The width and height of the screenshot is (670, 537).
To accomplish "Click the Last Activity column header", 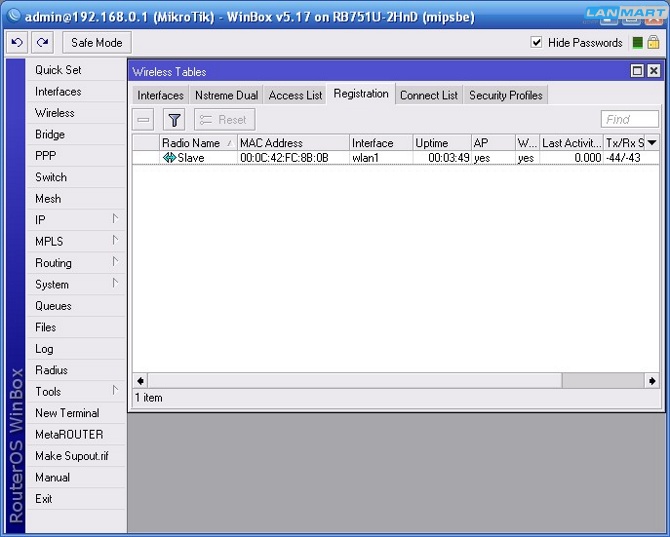I will click(571, 143).
